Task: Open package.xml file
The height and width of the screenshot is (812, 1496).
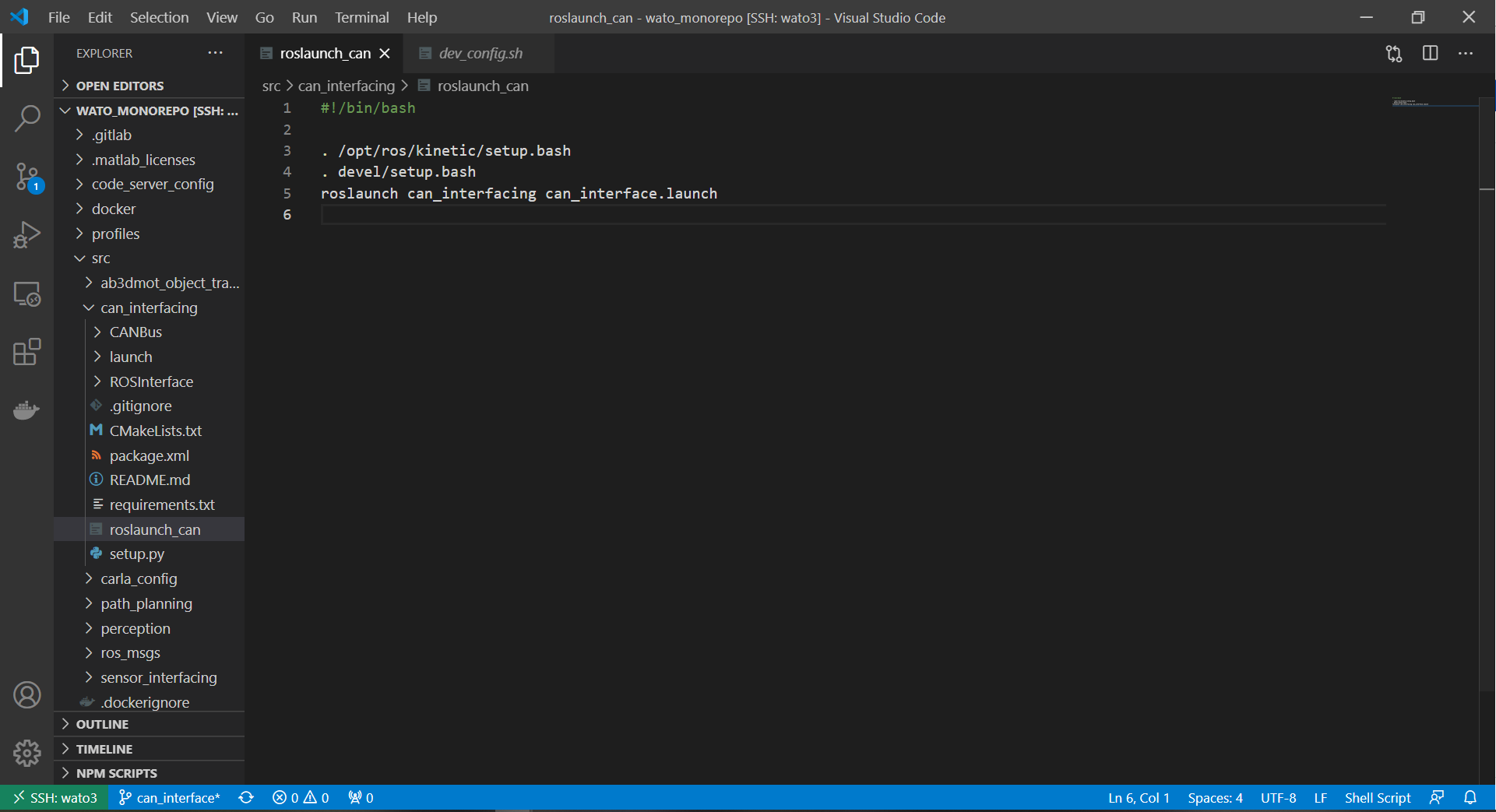Action: click(149, 455)
